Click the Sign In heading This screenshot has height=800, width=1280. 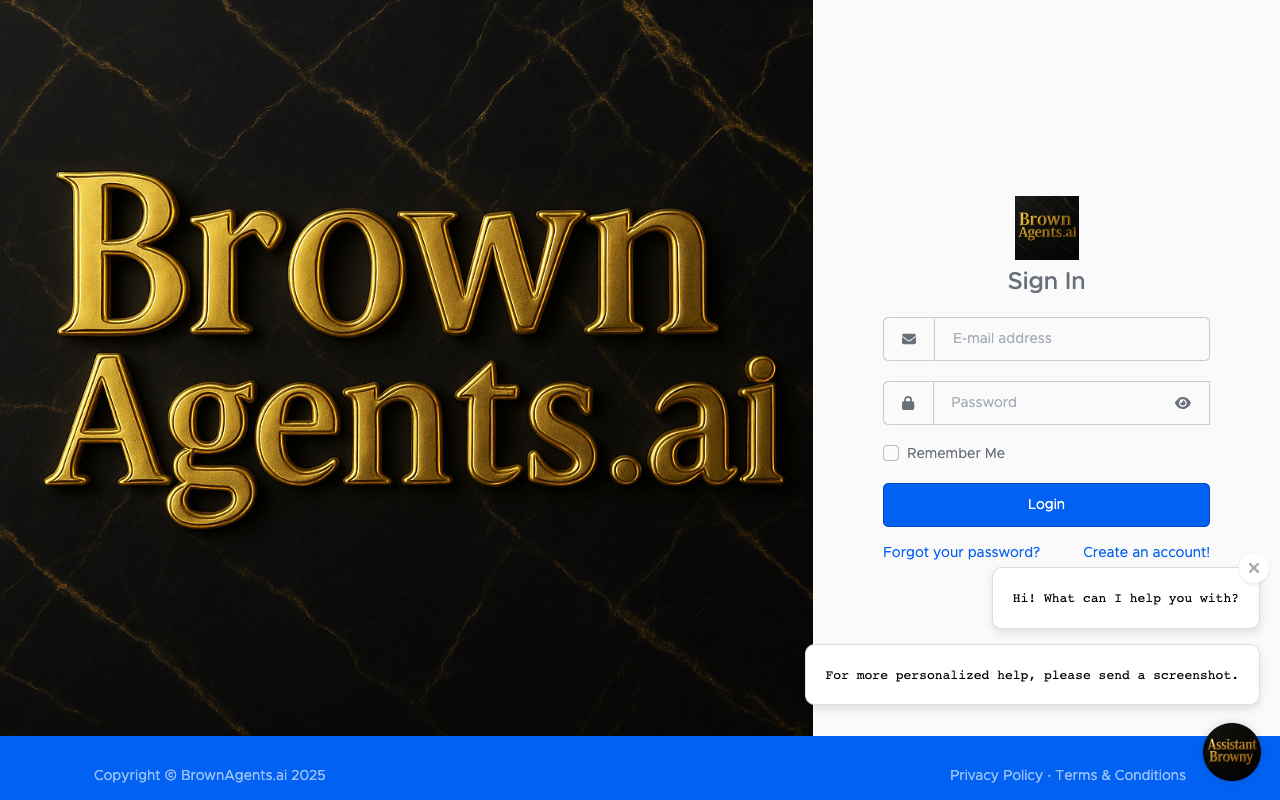(1046, 281)
